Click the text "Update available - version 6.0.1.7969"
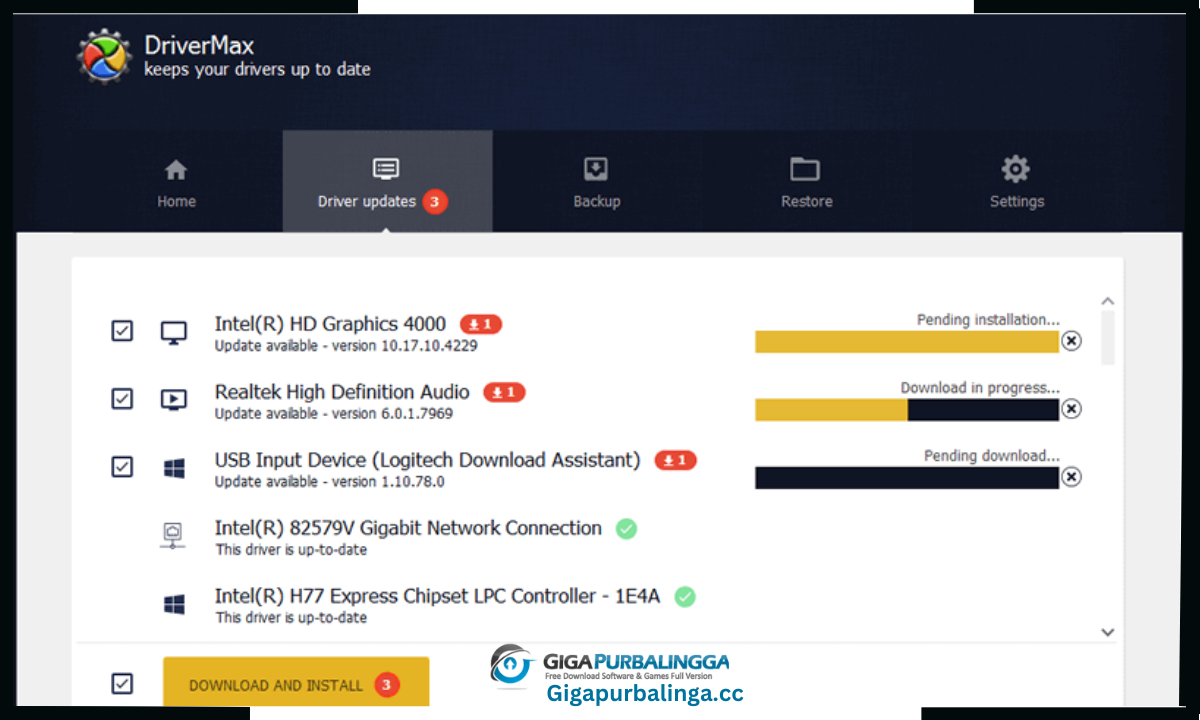The image size is (1200, 720). click(334, 414)
